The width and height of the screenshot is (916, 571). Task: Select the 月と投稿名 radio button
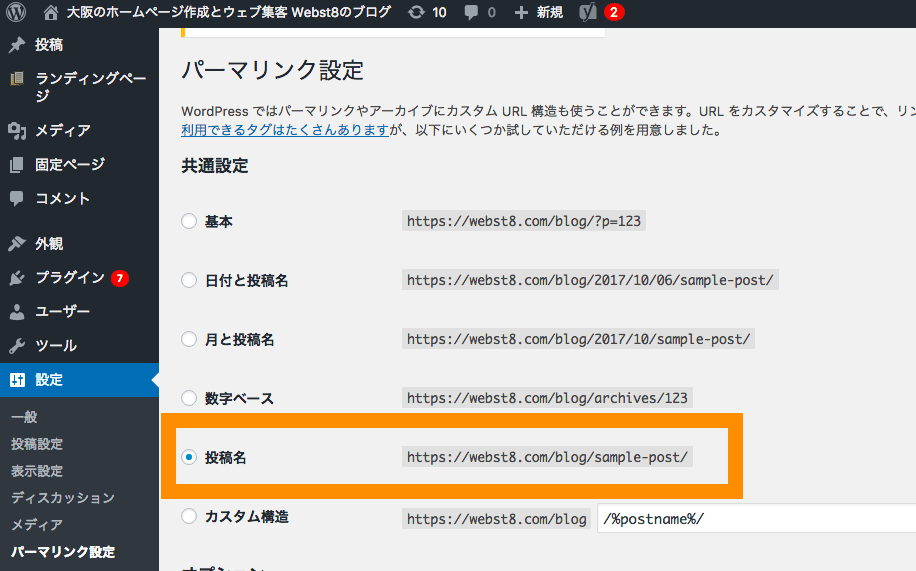click(189, 339)
